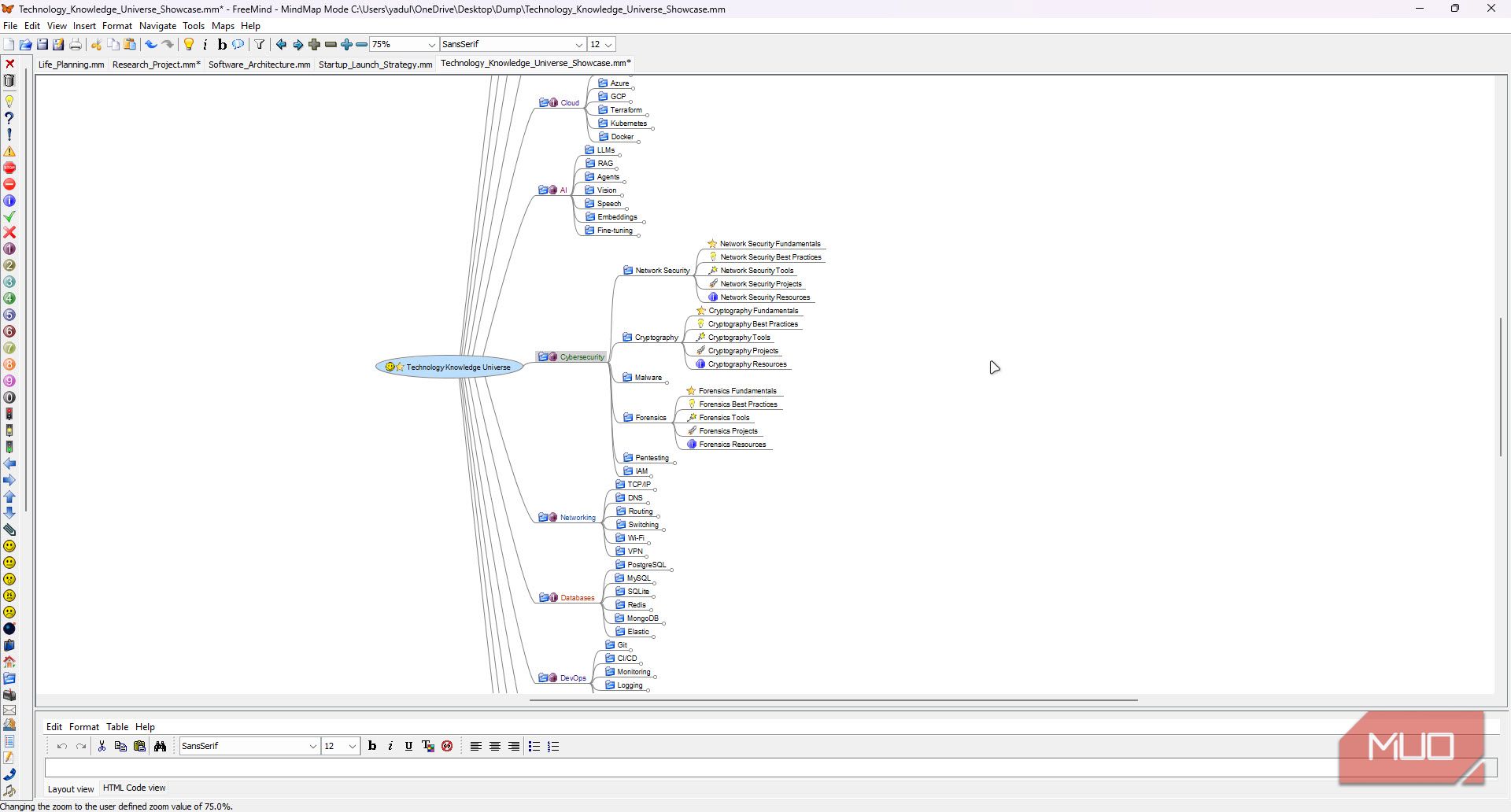Screen dimensions: 1511x812
Task: Click the paste icon in note editor
Action: pyautogui.click(x=139, y=747)
